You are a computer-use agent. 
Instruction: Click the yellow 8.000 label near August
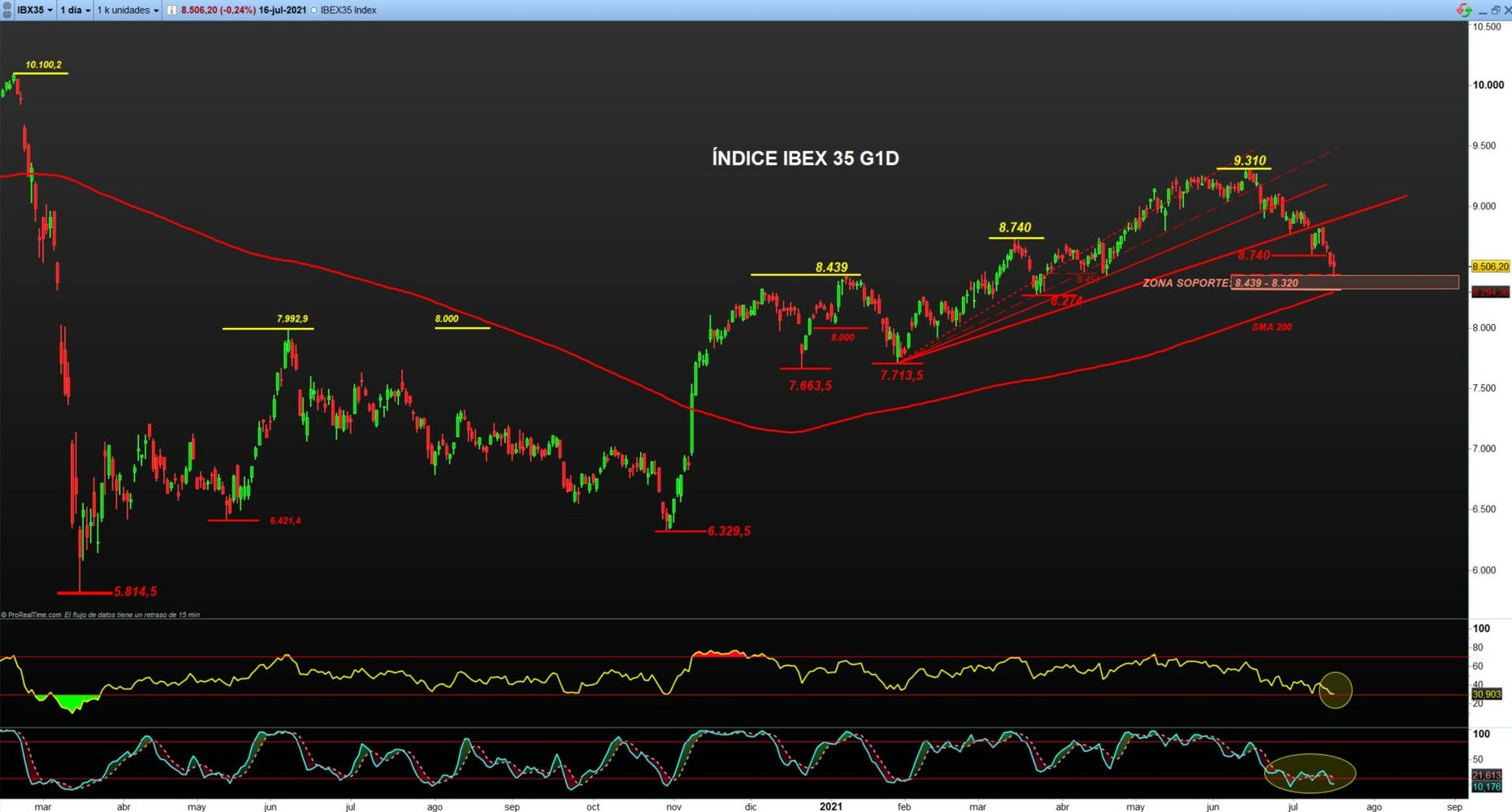pyautogui.click(x=447, y=319)
